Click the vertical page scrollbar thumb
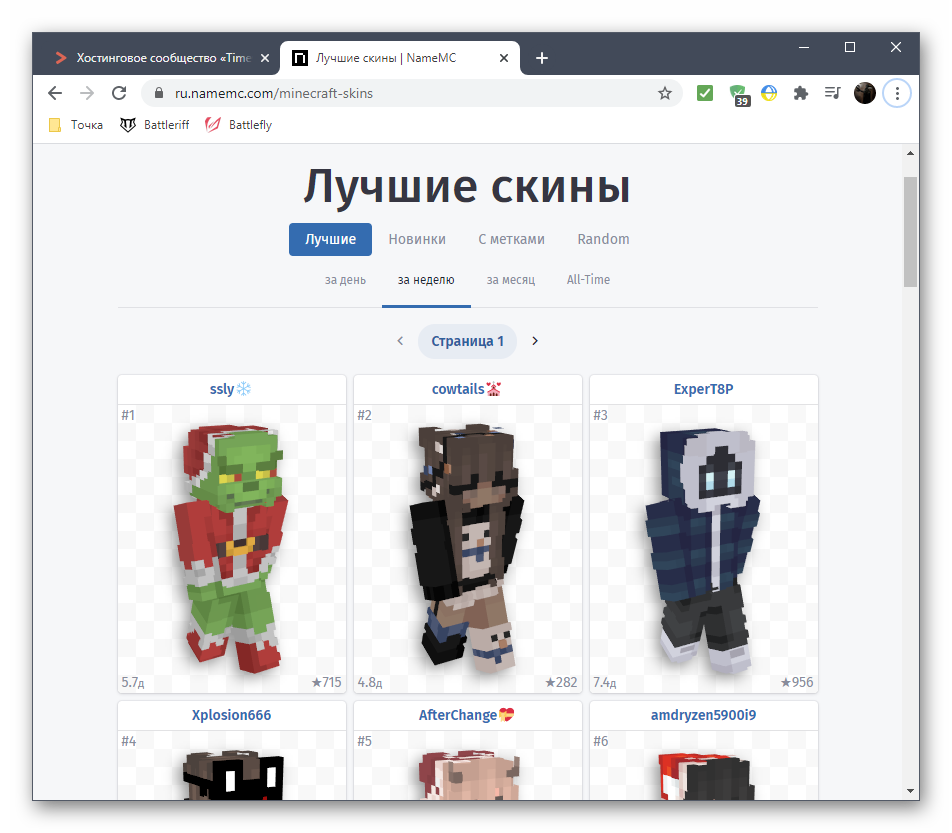The image size is (952, 833). click(x=910, y=230)
